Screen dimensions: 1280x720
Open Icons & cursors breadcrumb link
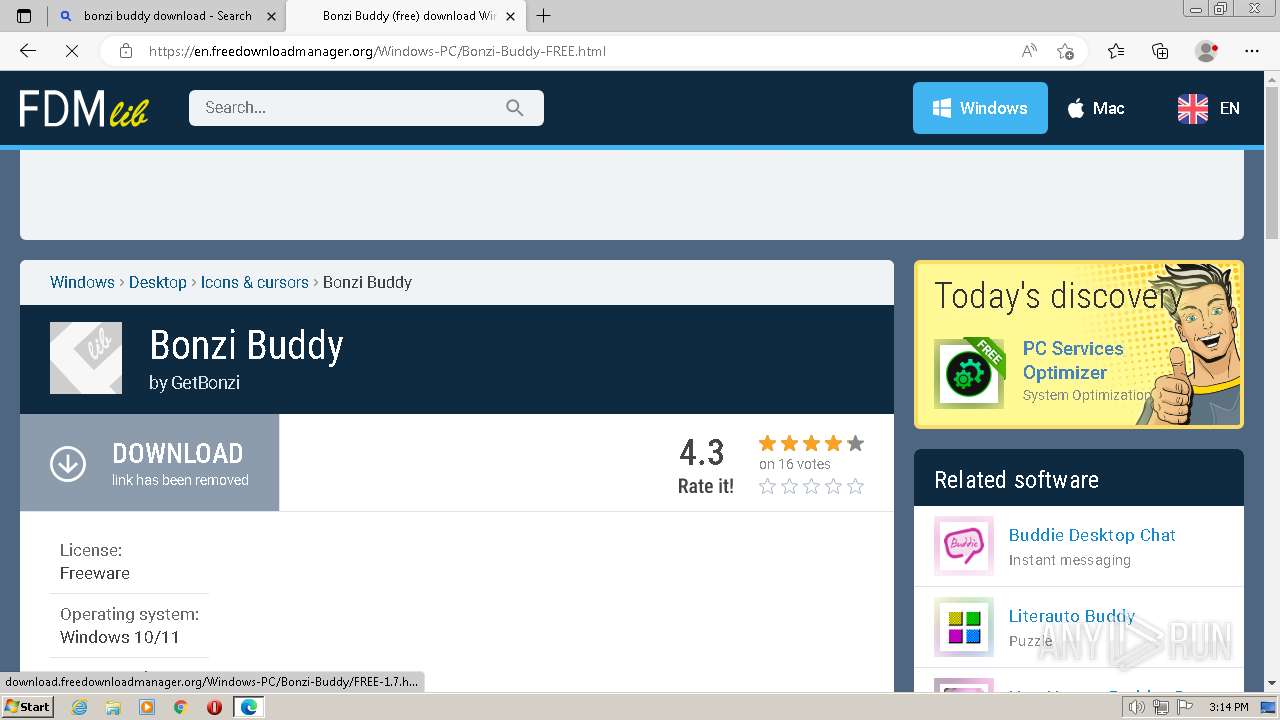pyautogui.click(x=255, y=282)
